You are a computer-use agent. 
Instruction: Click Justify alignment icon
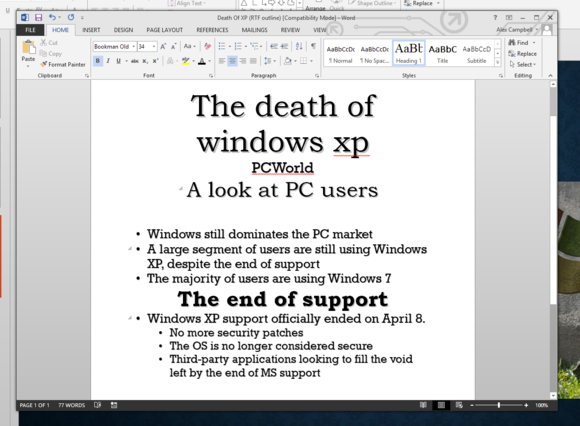[253, 61]
